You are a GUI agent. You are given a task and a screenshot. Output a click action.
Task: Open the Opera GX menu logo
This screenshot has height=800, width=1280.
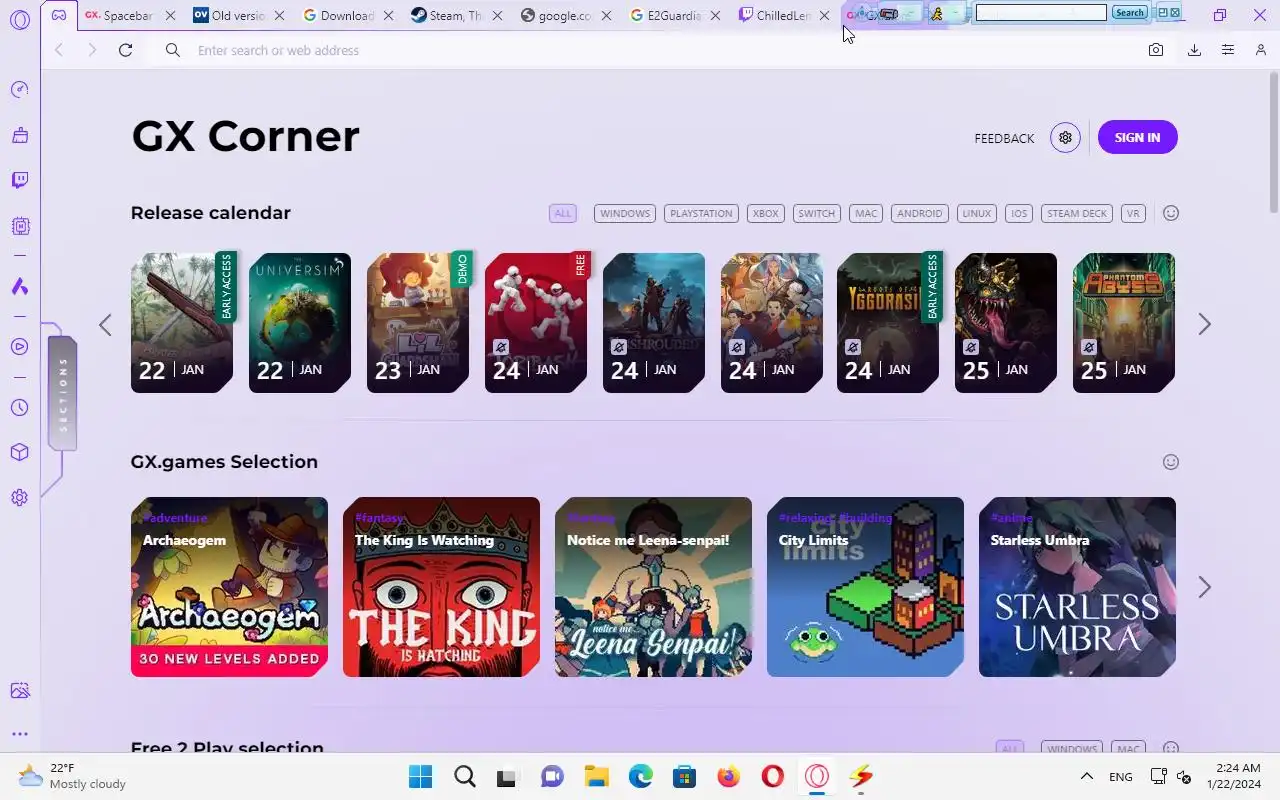pyautogui.click(x=19, y=19)
